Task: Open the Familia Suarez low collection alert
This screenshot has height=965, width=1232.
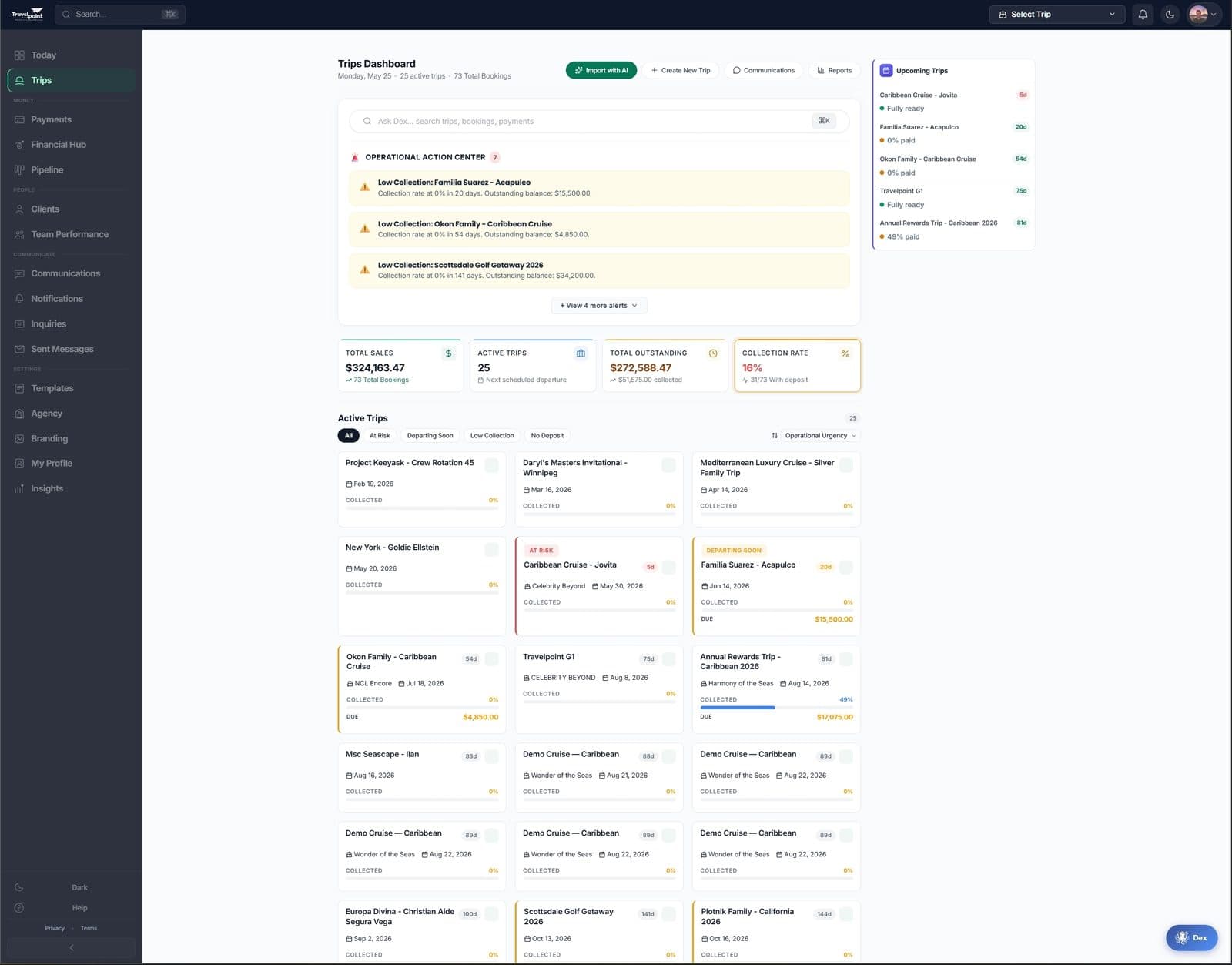Action: pyautogui.click(x=599, y=188)
